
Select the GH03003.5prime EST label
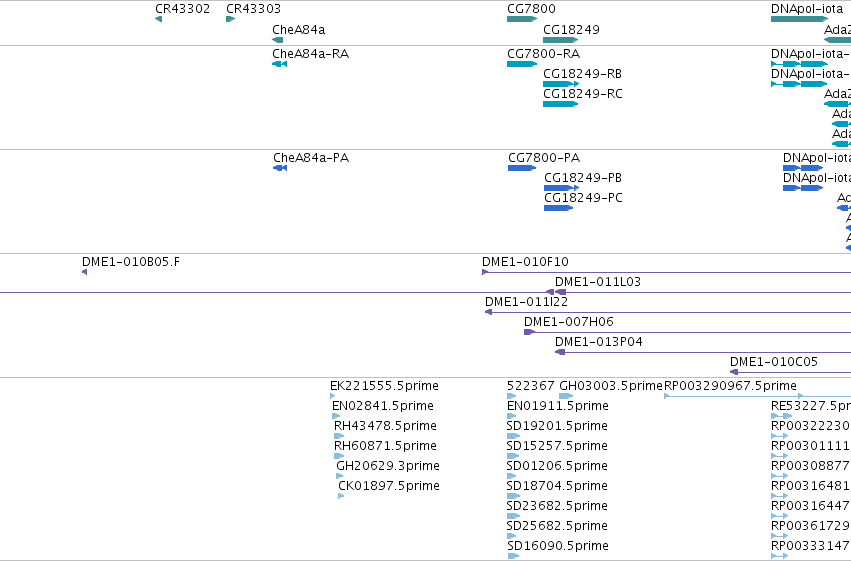[x=611, y=386]
